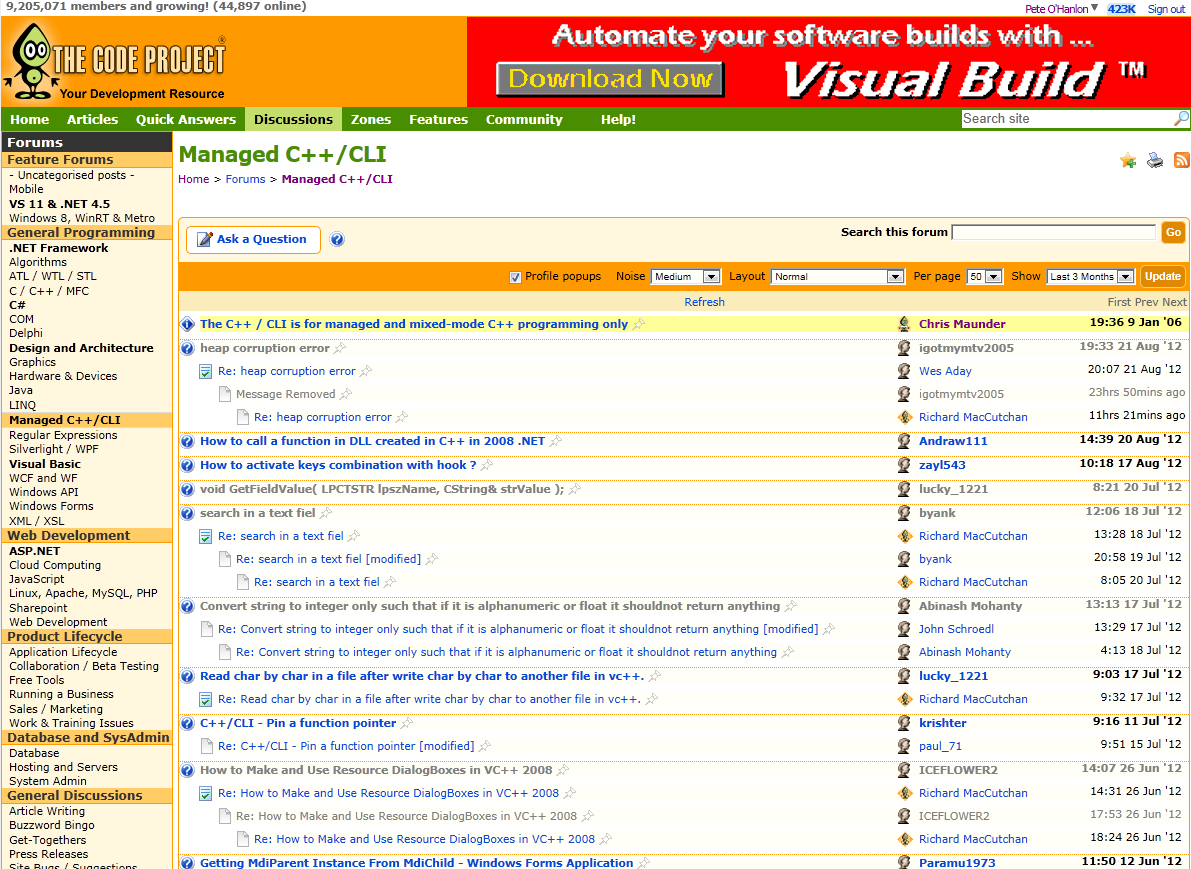This screenshot has width=1191, height=869.
Task: Click the question icon for How to Make and Use Resource DialogBoxes
Action: click(x=188, y=770)
